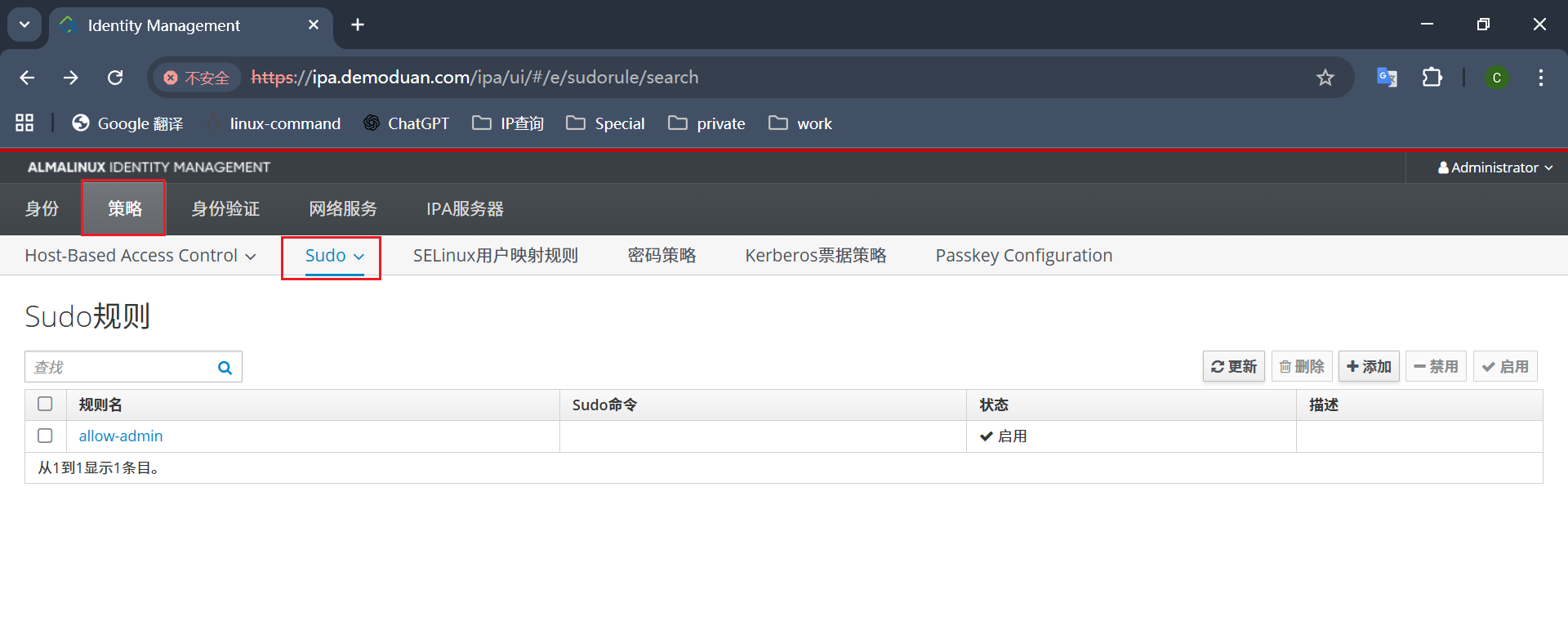This screenshot has width=1568, height=617.
Task: Click the 更新 refresh button
Action: click(x=1234, y=367)
